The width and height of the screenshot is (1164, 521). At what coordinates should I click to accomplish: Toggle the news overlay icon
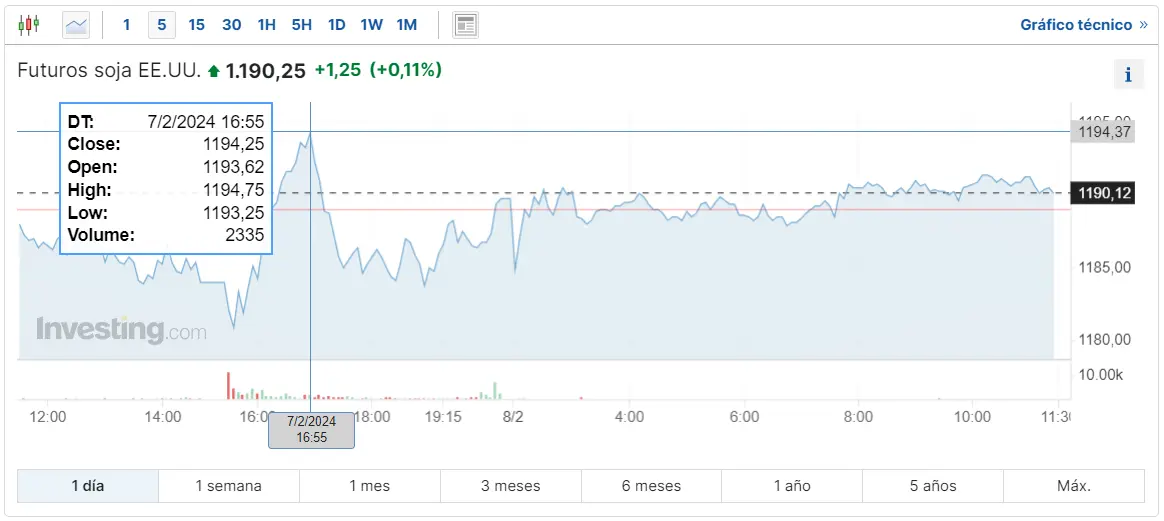[465, 24]
